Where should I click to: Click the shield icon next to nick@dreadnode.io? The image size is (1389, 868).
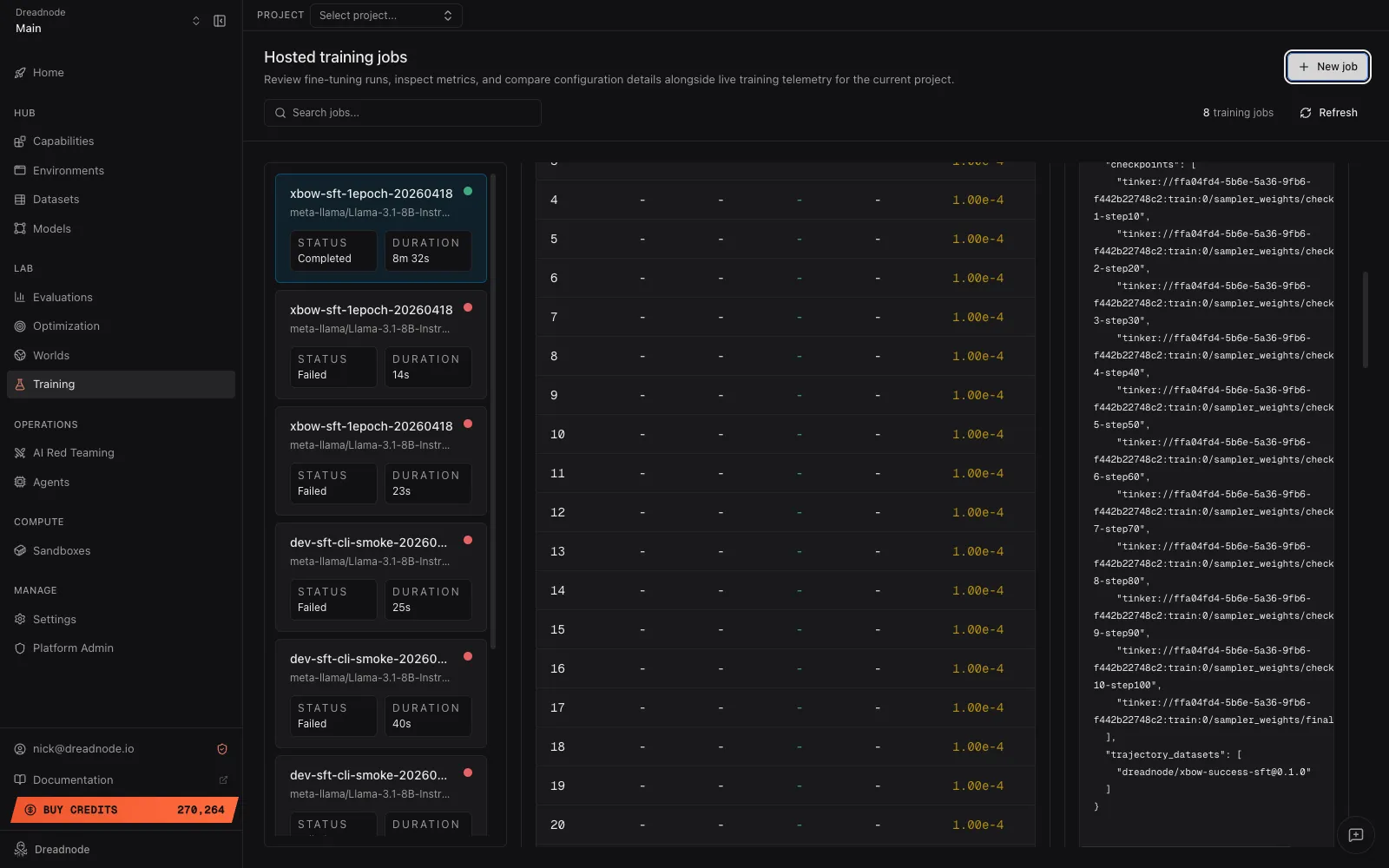point(222,748)
